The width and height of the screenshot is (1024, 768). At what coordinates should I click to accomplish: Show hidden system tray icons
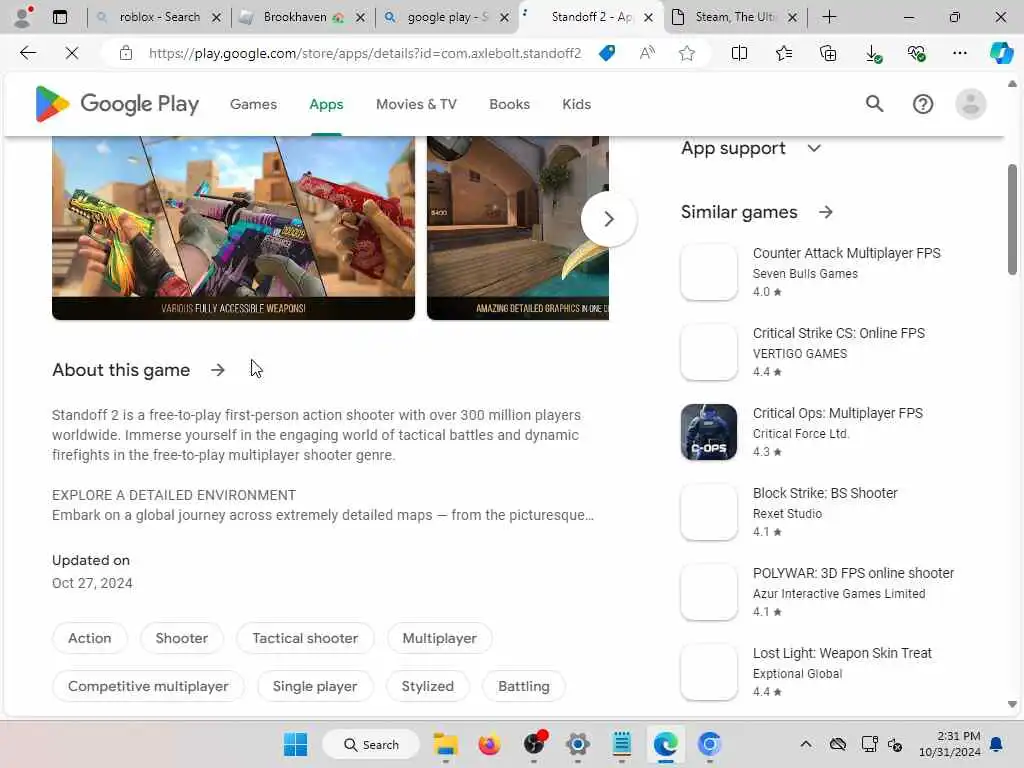pyautogui.click(x=806, y=744)
